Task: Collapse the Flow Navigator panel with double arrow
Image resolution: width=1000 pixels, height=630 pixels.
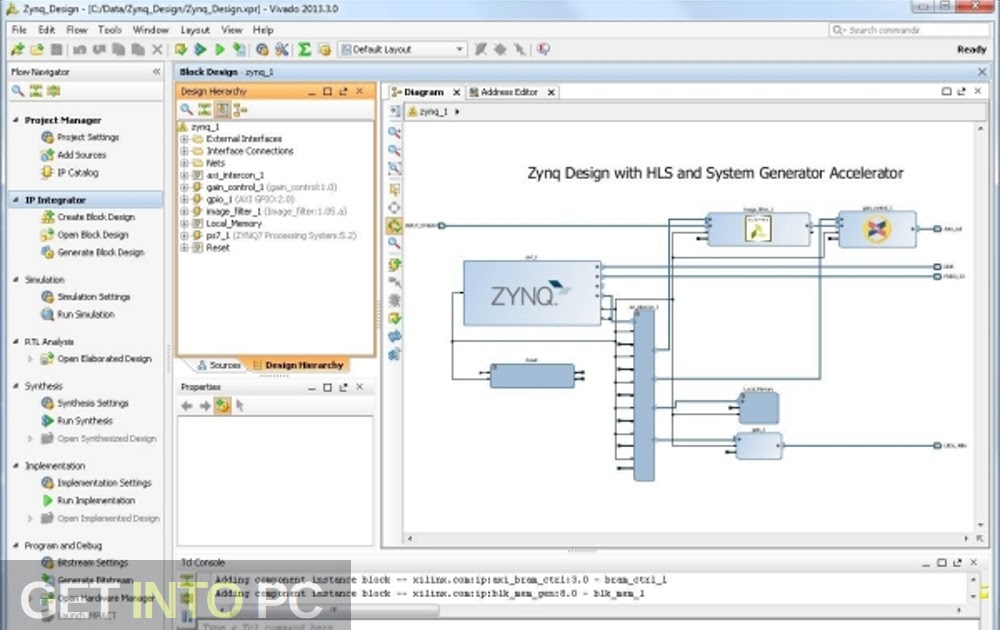Action: pos(156,71)
